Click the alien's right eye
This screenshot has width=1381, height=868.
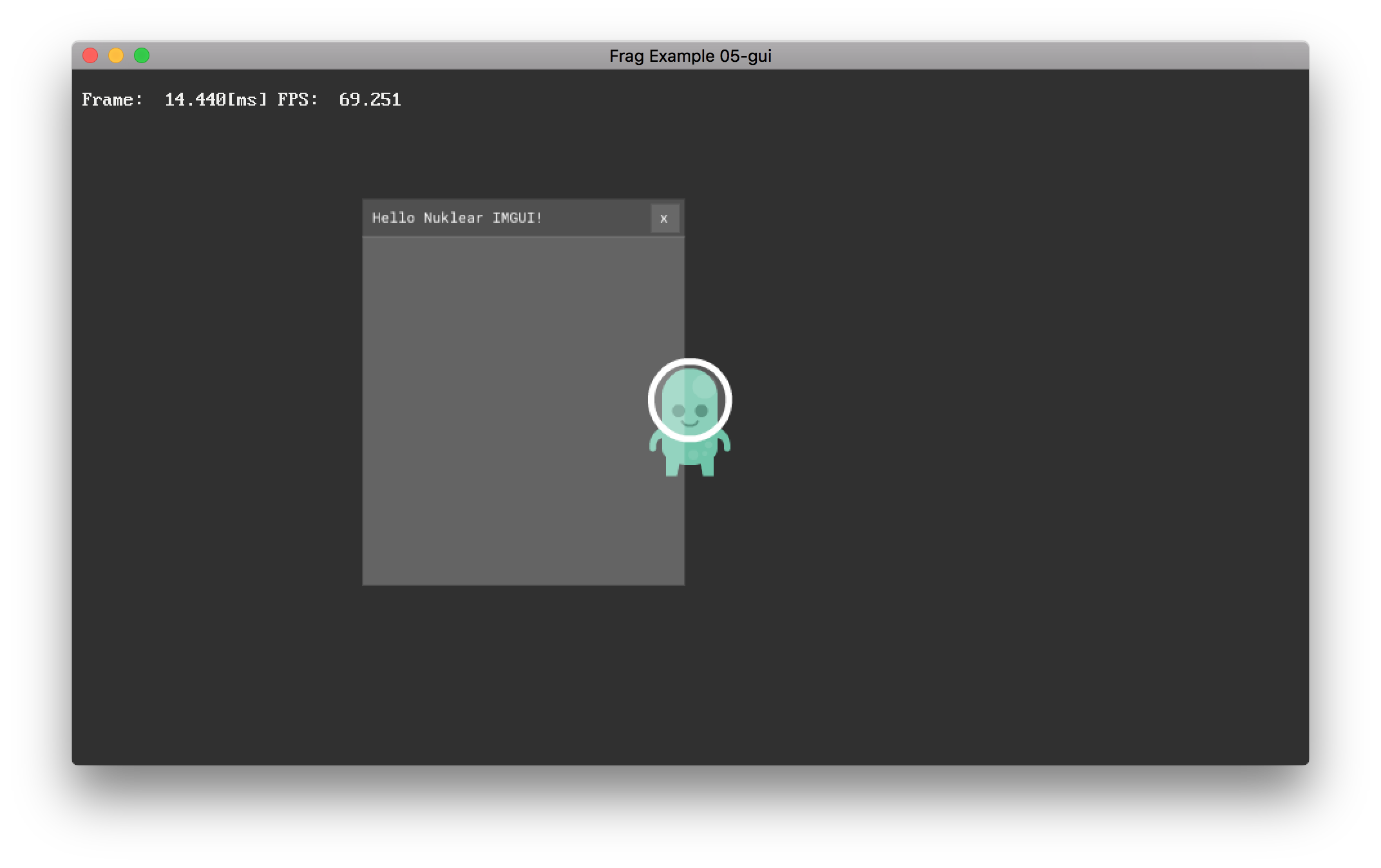click(701, 410)
